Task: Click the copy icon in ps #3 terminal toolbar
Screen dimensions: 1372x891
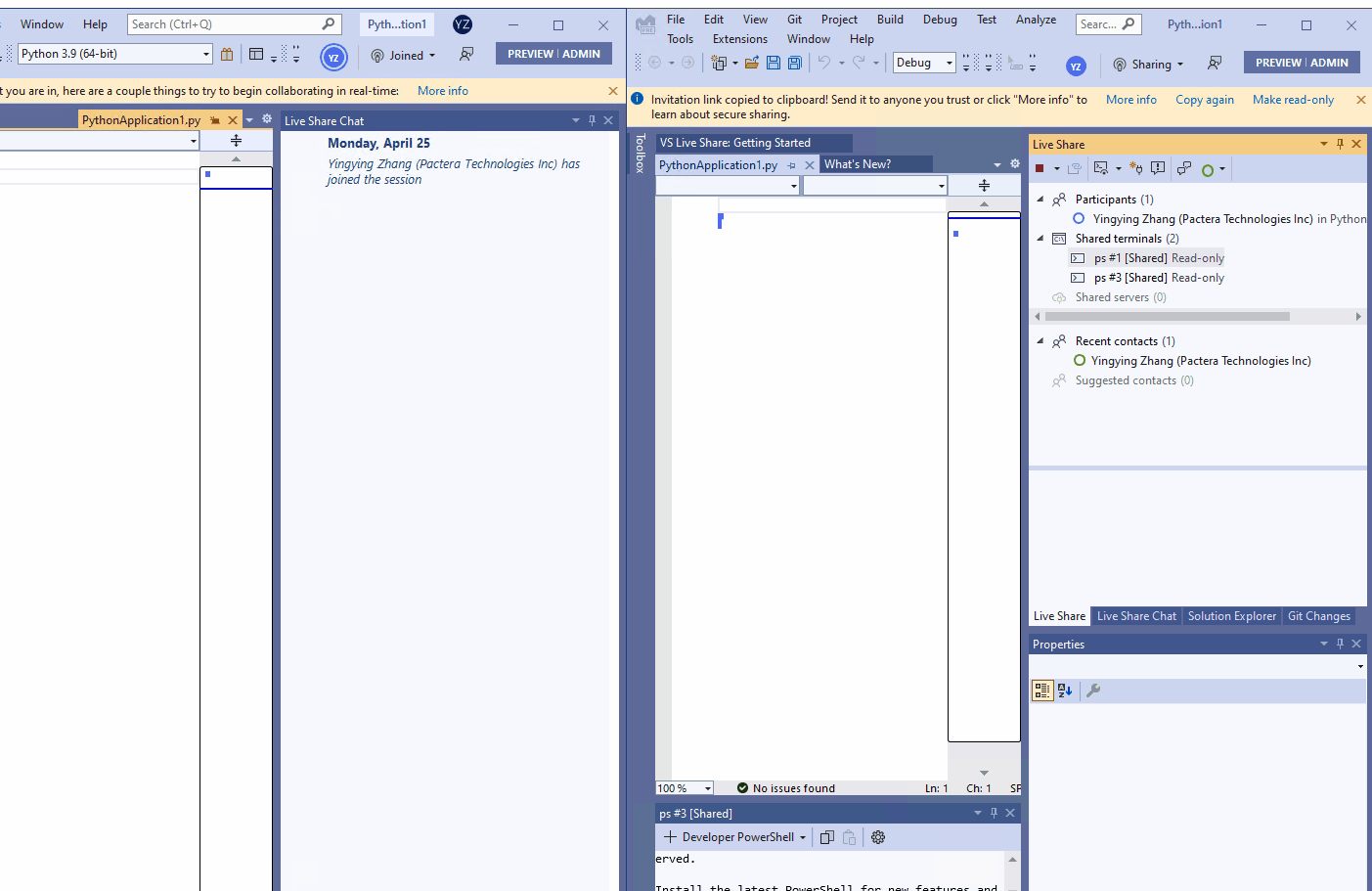Action: 827,837
